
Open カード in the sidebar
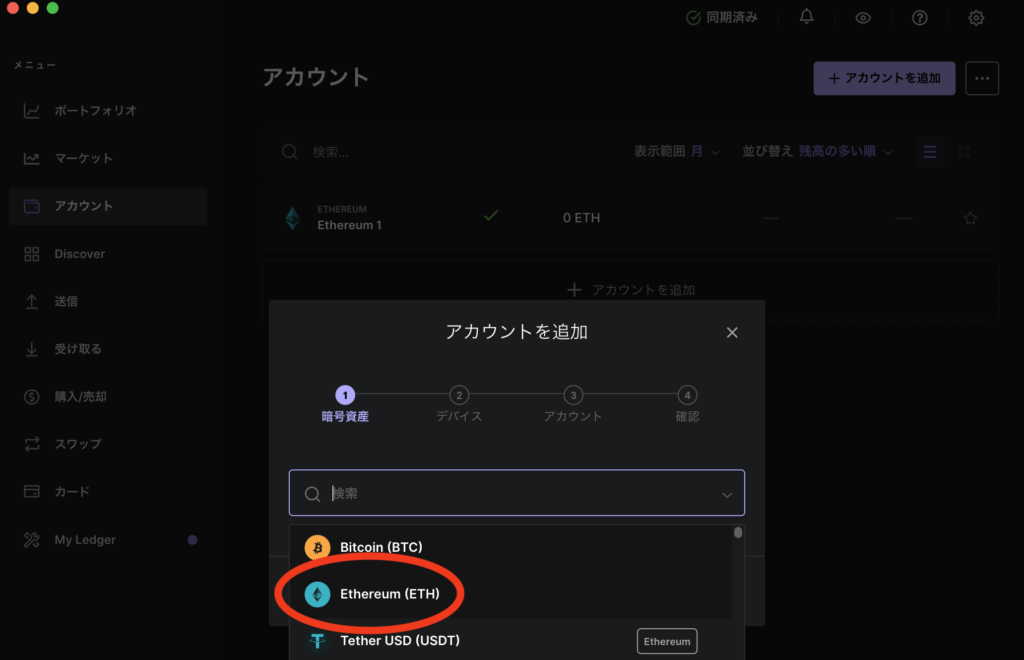pos(108,492)
